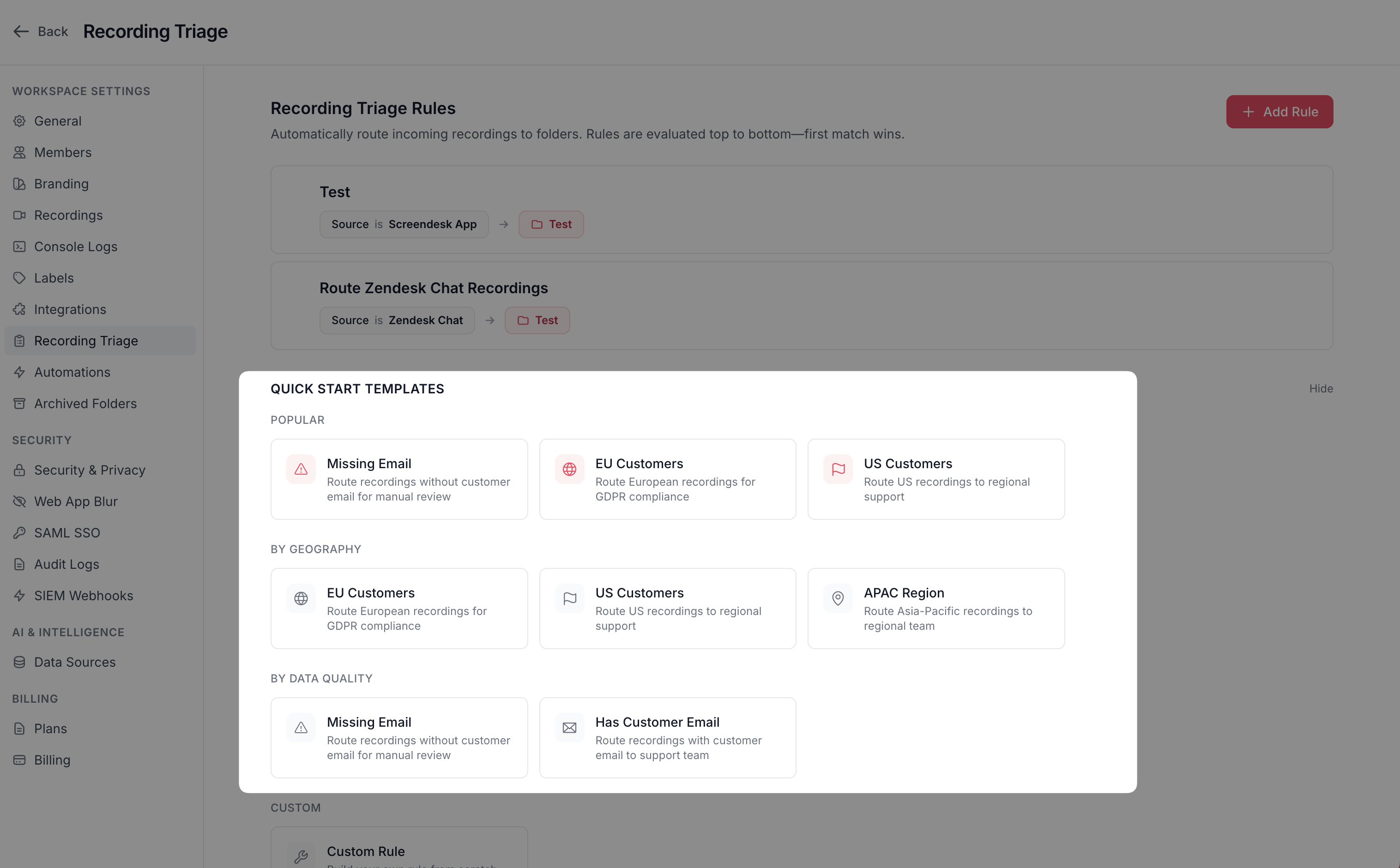This screenshot has width=1400, height=868.
Task: Click the map pin icon on APAC Region
Action: pyautogui.click(x=838, y=599)
